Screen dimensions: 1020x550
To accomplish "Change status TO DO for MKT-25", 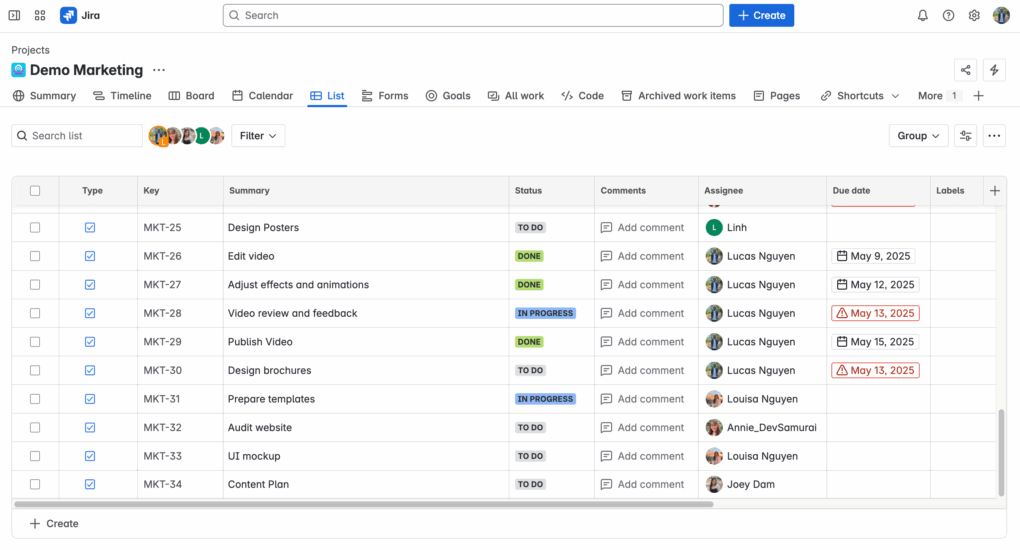I will pos(530,227).
